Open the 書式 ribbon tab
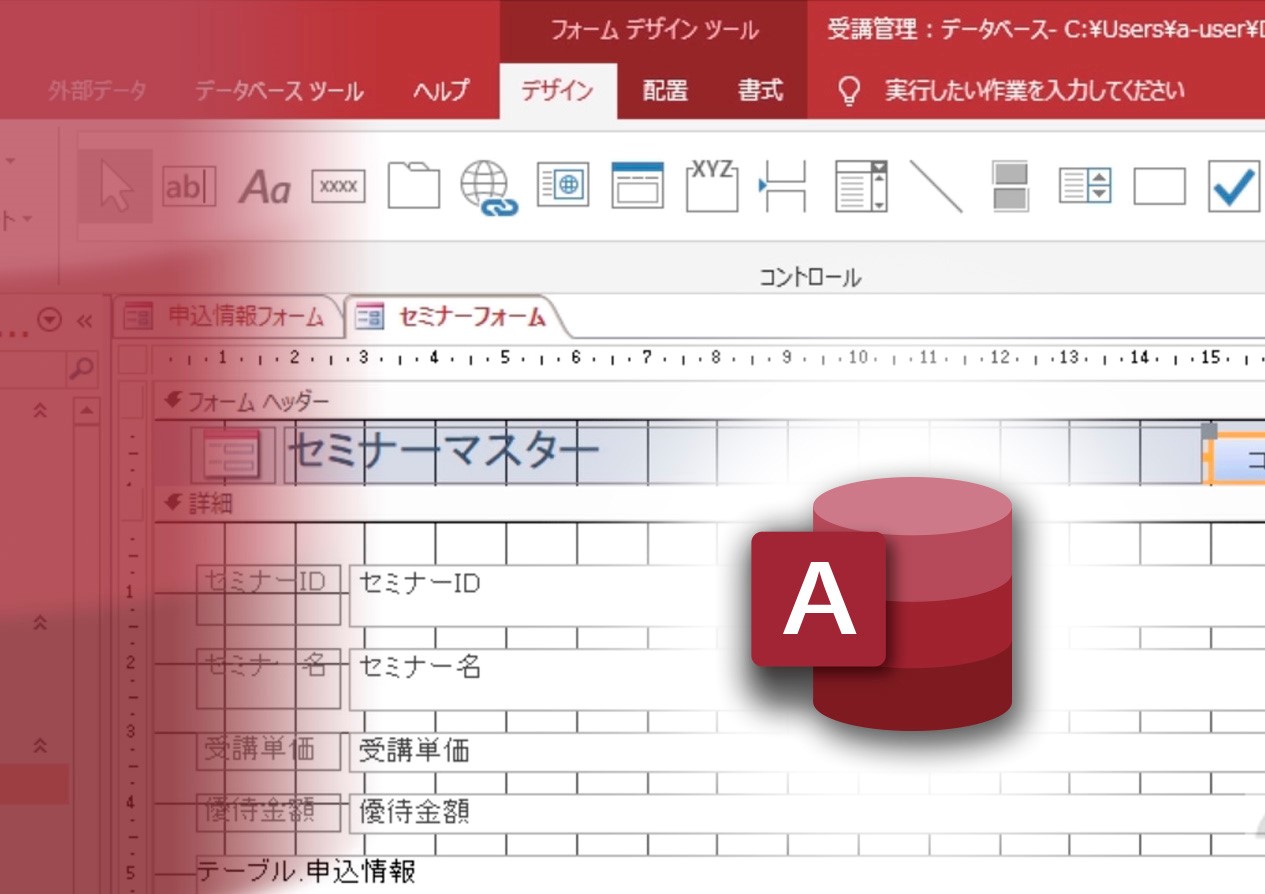 tap(760, 91)
